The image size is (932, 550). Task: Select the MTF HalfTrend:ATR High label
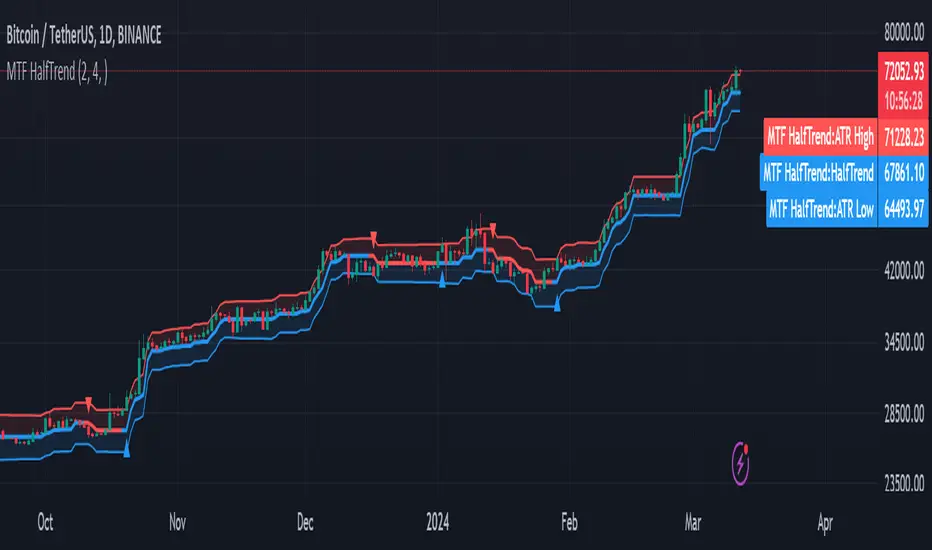coord(819,136)
